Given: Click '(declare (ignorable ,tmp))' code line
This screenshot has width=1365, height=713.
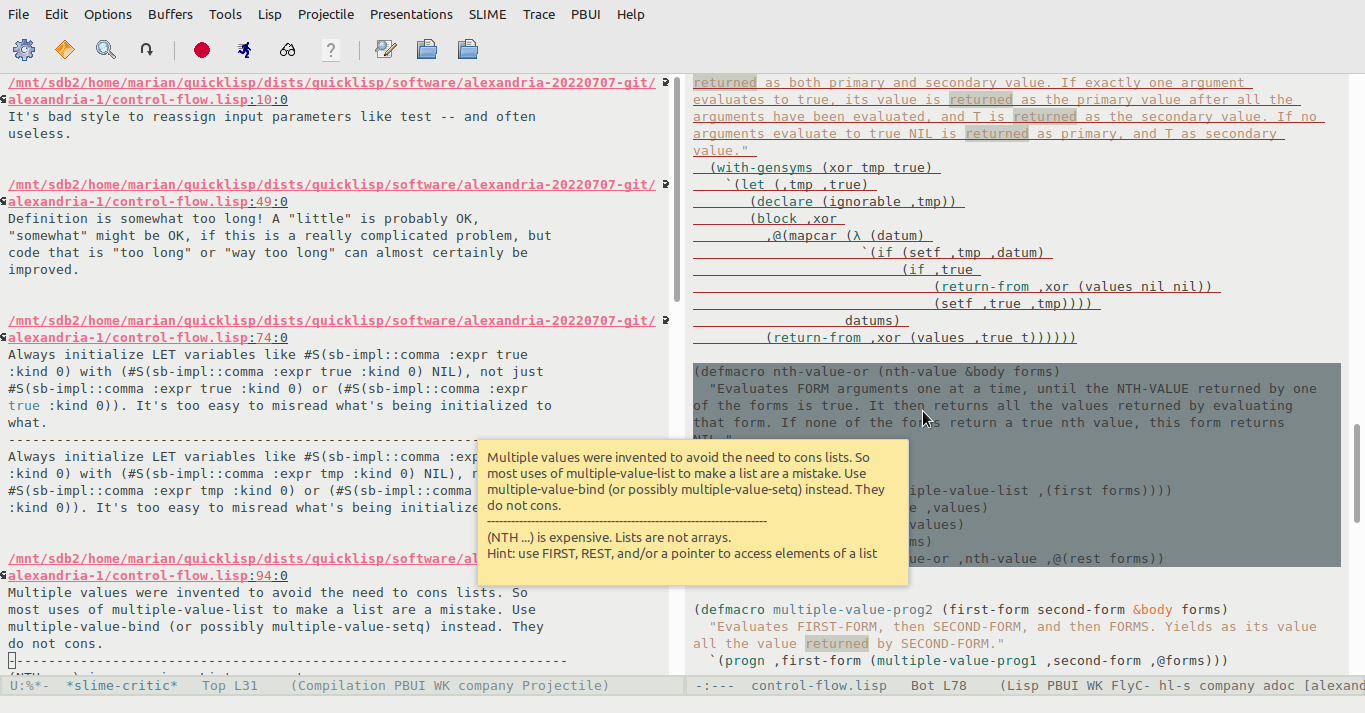Looking at the screenshot, I should (852, 202).
